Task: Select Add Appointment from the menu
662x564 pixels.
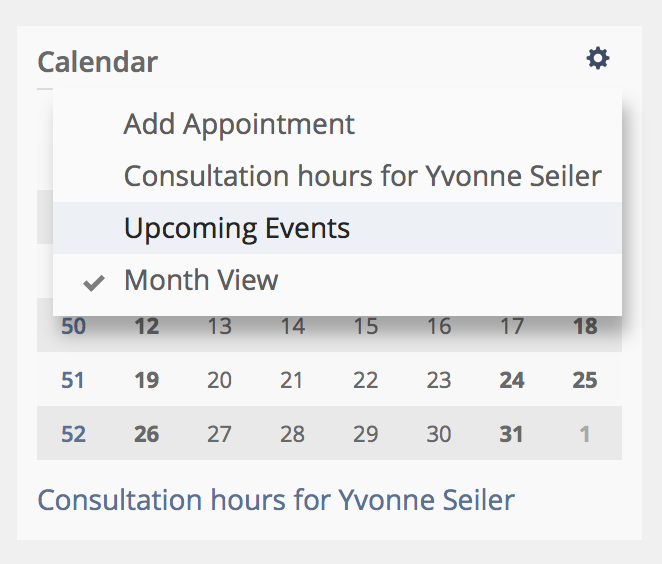Action: point(239,125)
